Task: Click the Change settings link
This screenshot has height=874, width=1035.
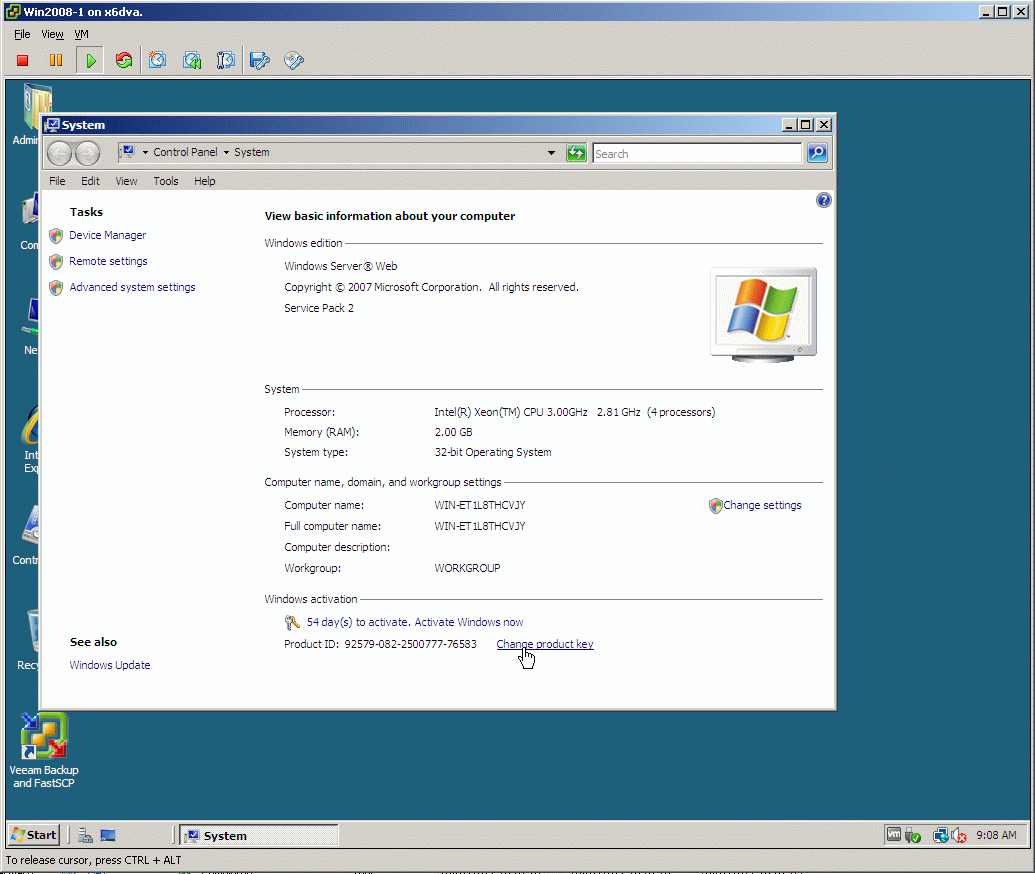Action: pyautogui.click(x=762, y=505)
